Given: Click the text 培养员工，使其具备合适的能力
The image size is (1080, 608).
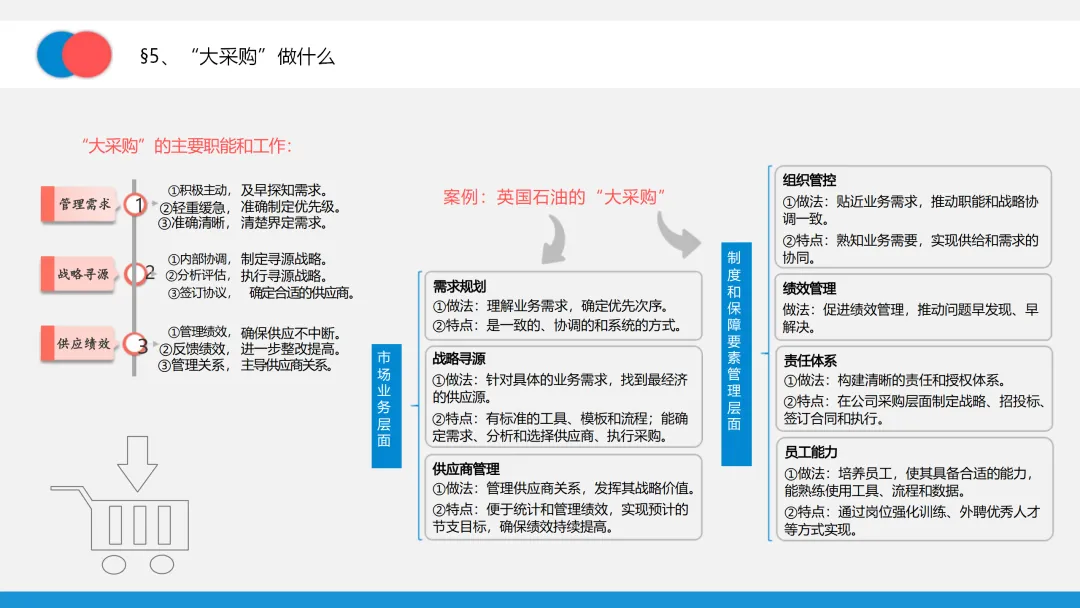Looking at the screenshot, I should [935, 474].
